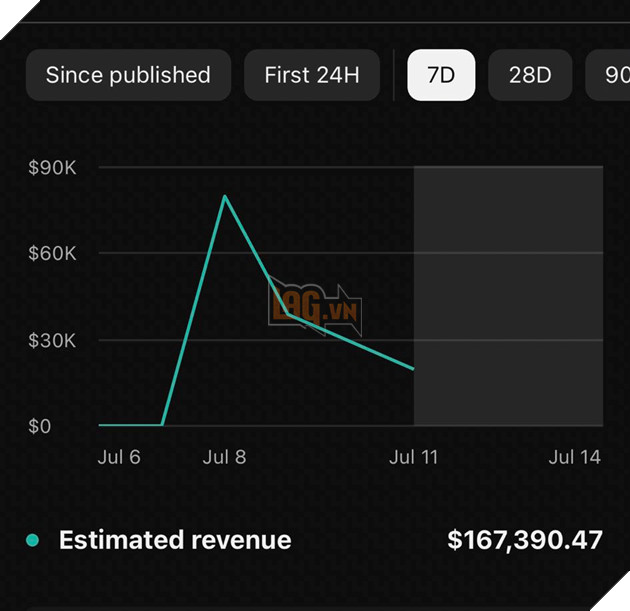Click the $0 axis label
The width and height of the screenshot is (630, 611).
point(40,427)
